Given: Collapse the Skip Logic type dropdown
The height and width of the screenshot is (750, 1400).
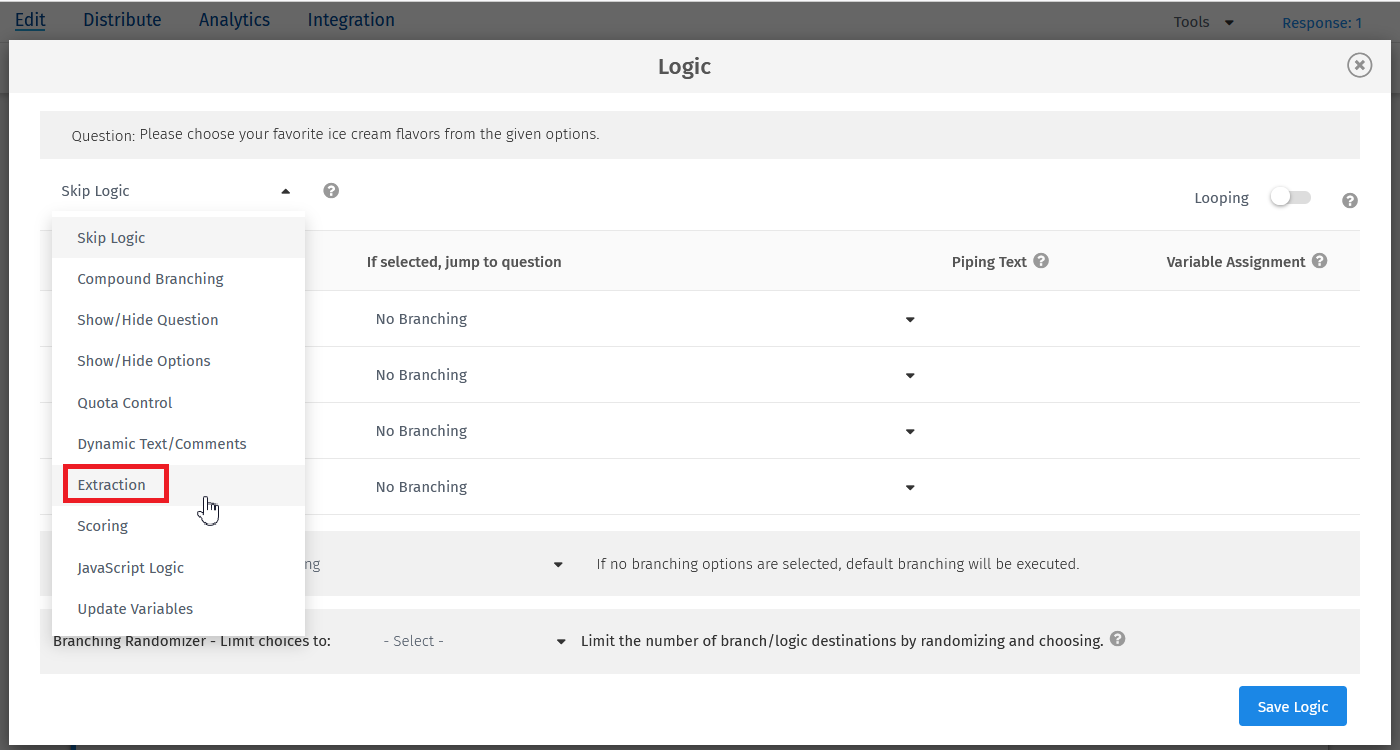Looking at the screenshot, I should [285, 190].
